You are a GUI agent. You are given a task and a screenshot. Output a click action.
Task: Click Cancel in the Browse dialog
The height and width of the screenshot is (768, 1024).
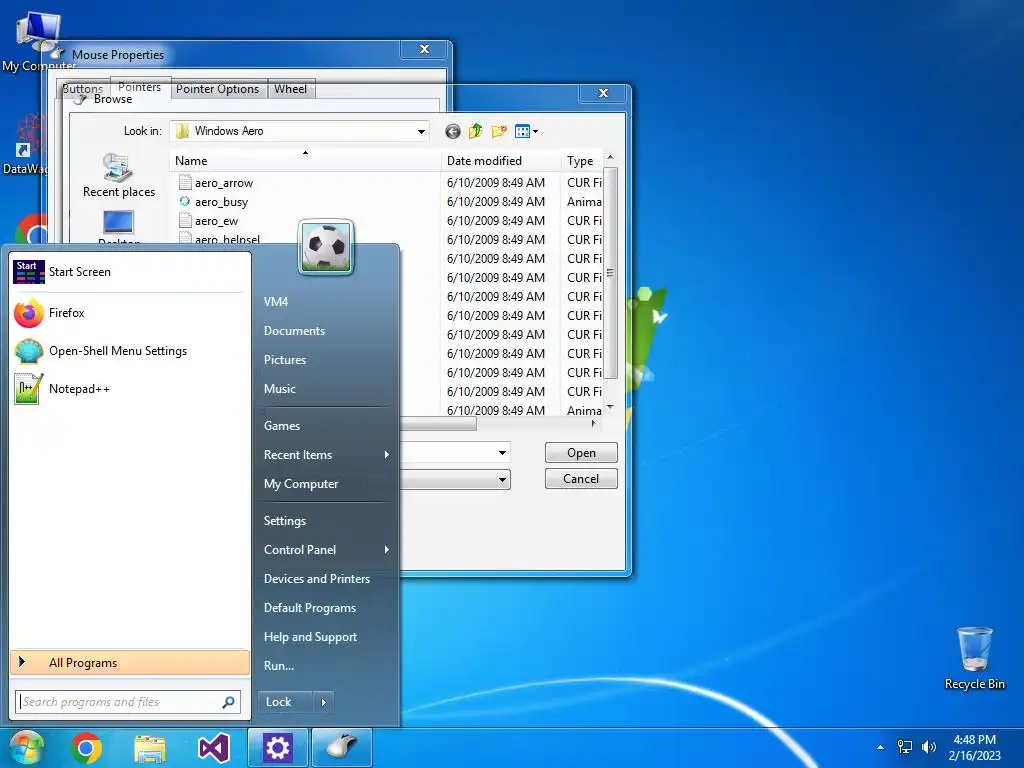coord(581,479)
